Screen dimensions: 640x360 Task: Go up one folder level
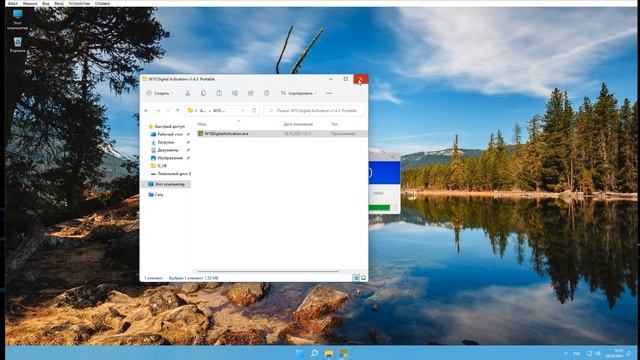click(x=178, y=111)
